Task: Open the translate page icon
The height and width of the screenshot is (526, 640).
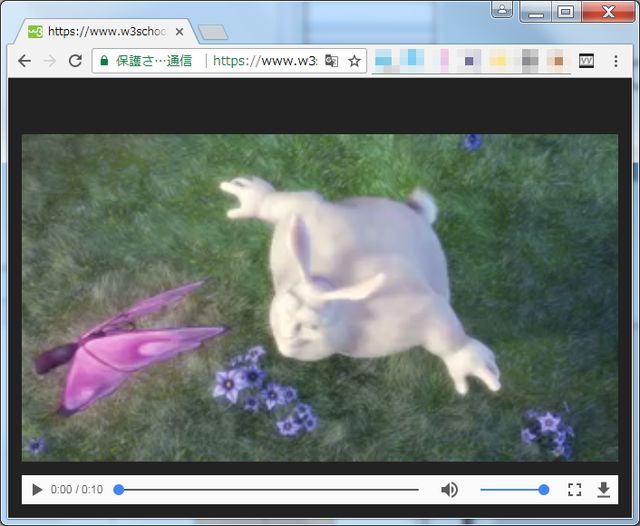Action: (331, 61)
